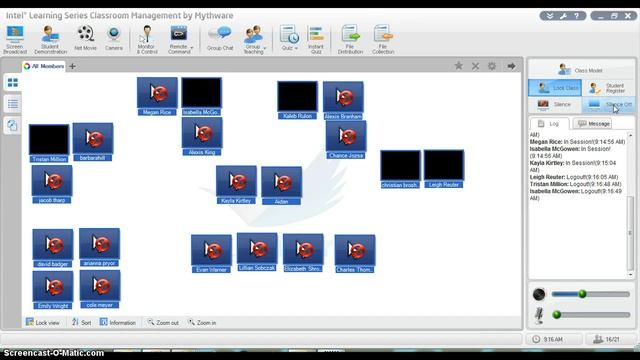Click the right arrow icon in tab bar
640x360 pixels.
pyautogui.click(x=511, y=66)
